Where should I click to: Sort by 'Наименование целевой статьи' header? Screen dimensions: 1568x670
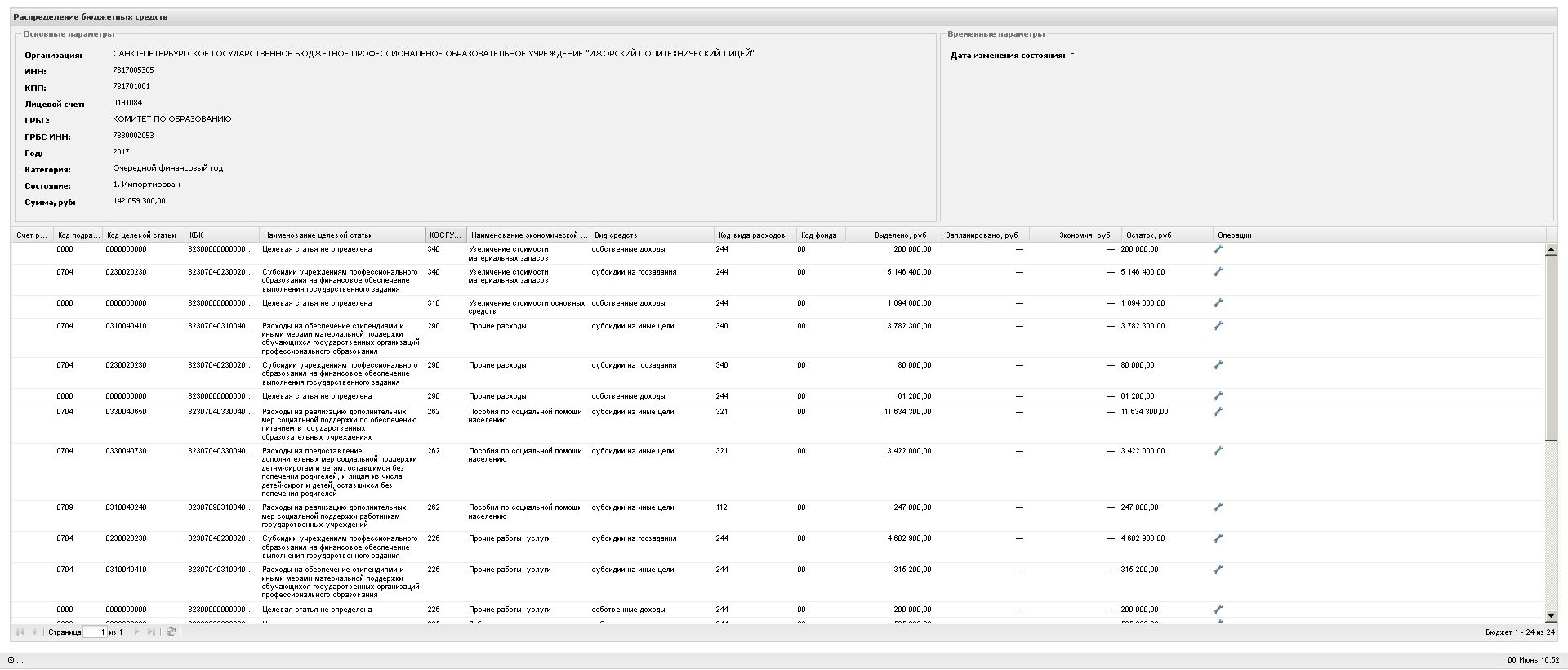click(x=342, y=235)
